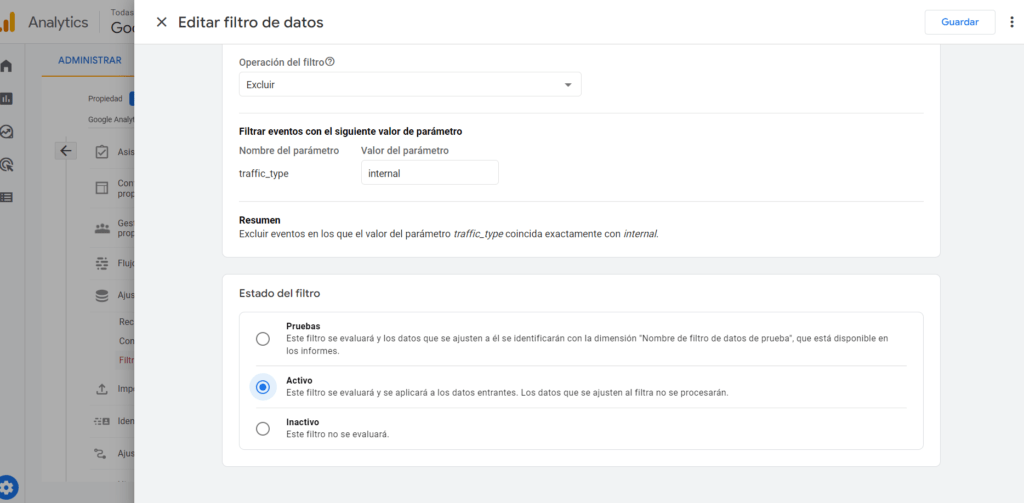1024x503 pixels.
Task: Open the reporting identity icon
Action: pyautogui.click(x=102, y=421)
